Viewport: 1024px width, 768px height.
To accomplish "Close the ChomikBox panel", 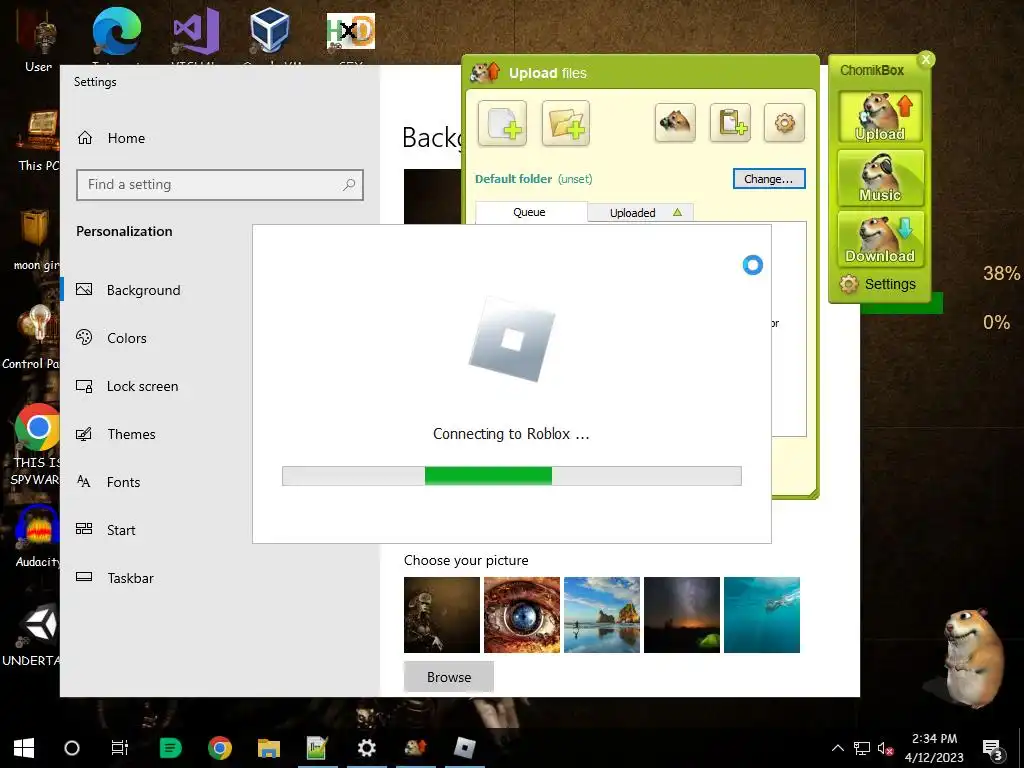I will coord(925,59).
